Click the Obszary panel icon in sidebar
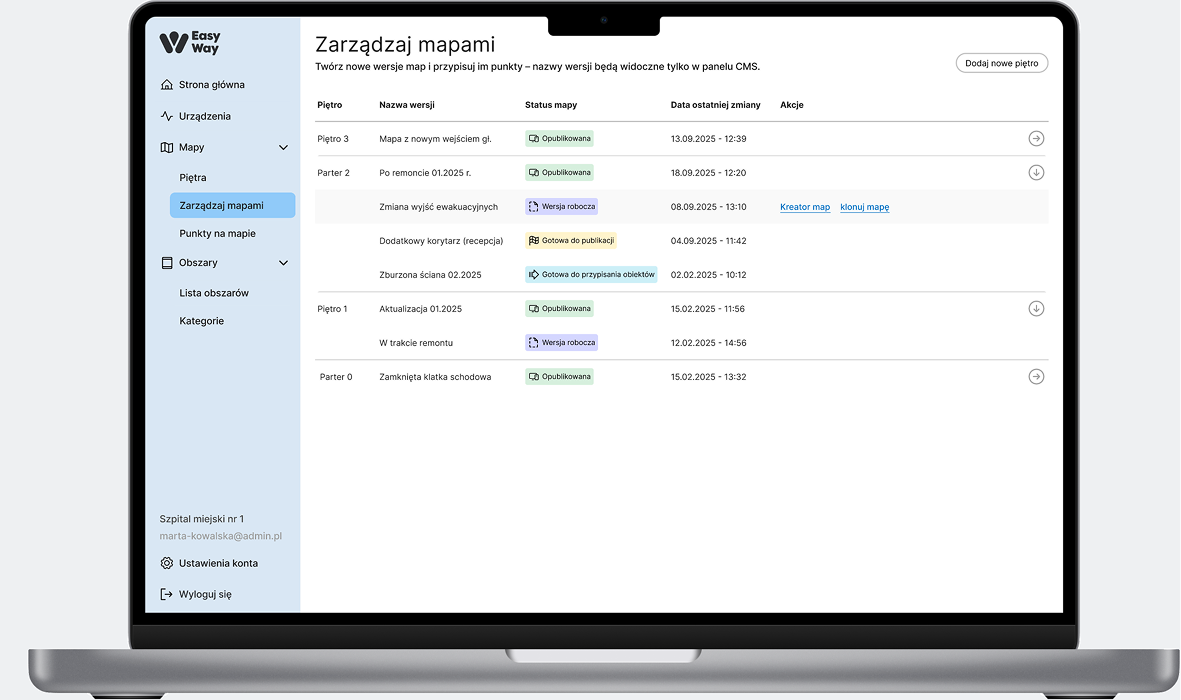 pyautogui.click(x=167, y=263)
